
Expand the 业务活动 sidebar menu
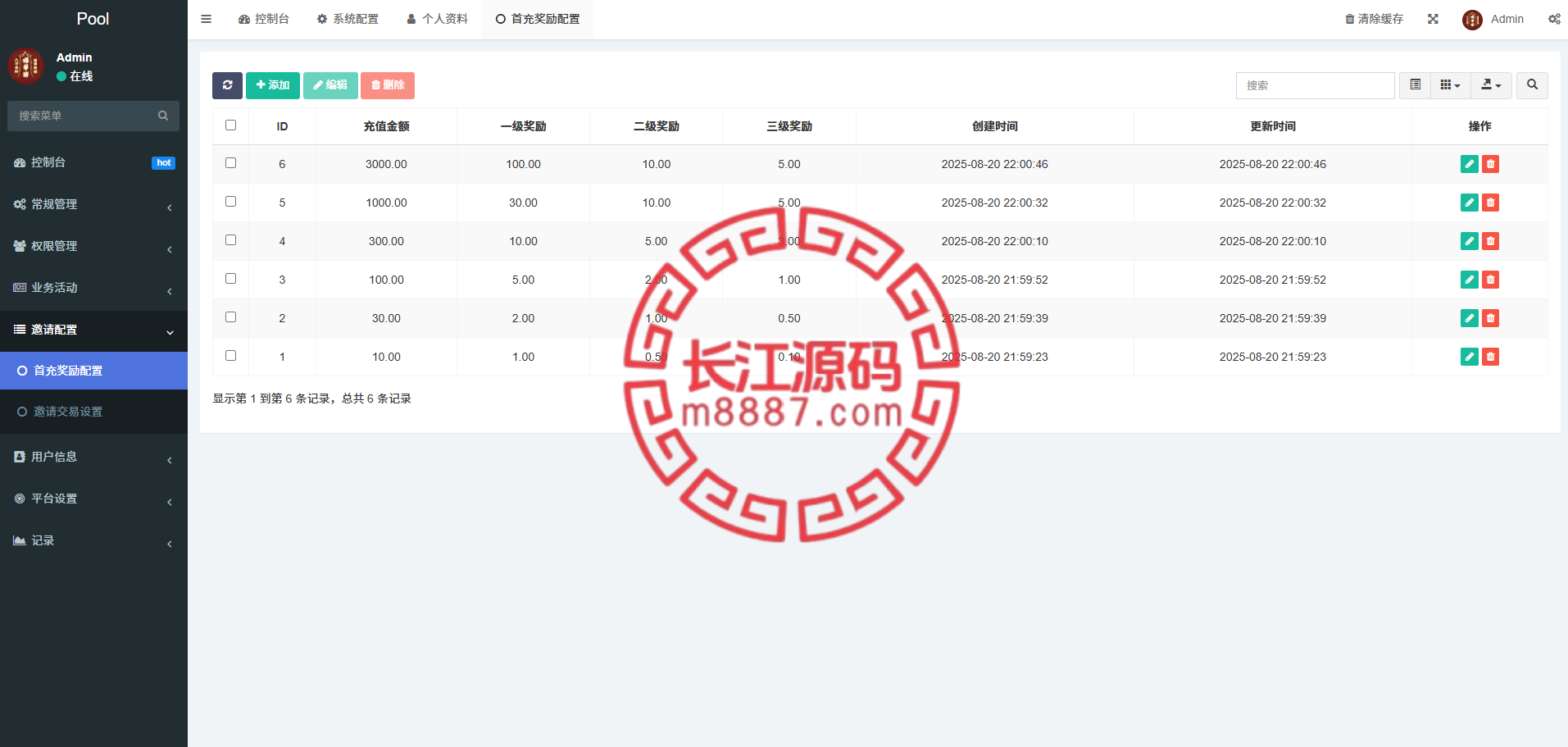pos(93,288)
